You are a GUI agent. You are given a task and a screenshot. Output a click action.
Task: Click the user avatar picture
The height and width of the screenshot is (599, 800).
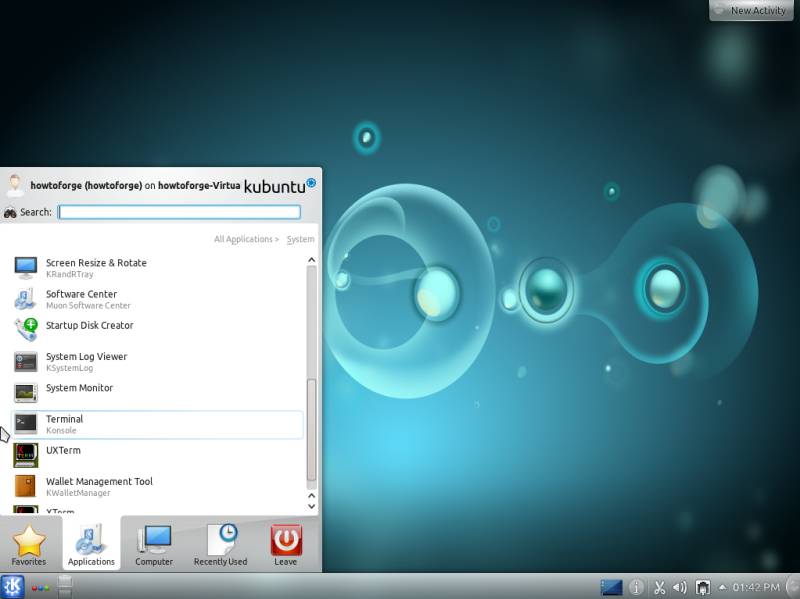[x=15, y=186]
